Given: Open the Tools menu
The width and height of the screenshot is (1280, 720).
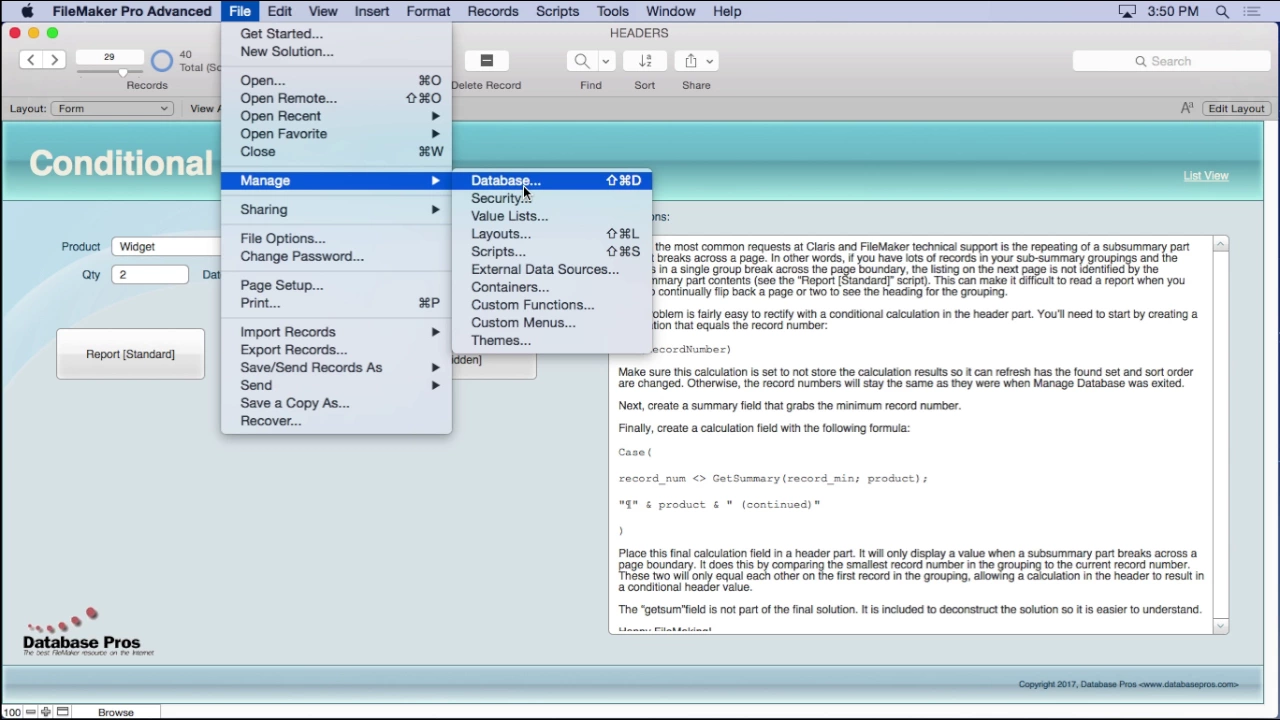Looking at the screenshot, I should [613, 11].
